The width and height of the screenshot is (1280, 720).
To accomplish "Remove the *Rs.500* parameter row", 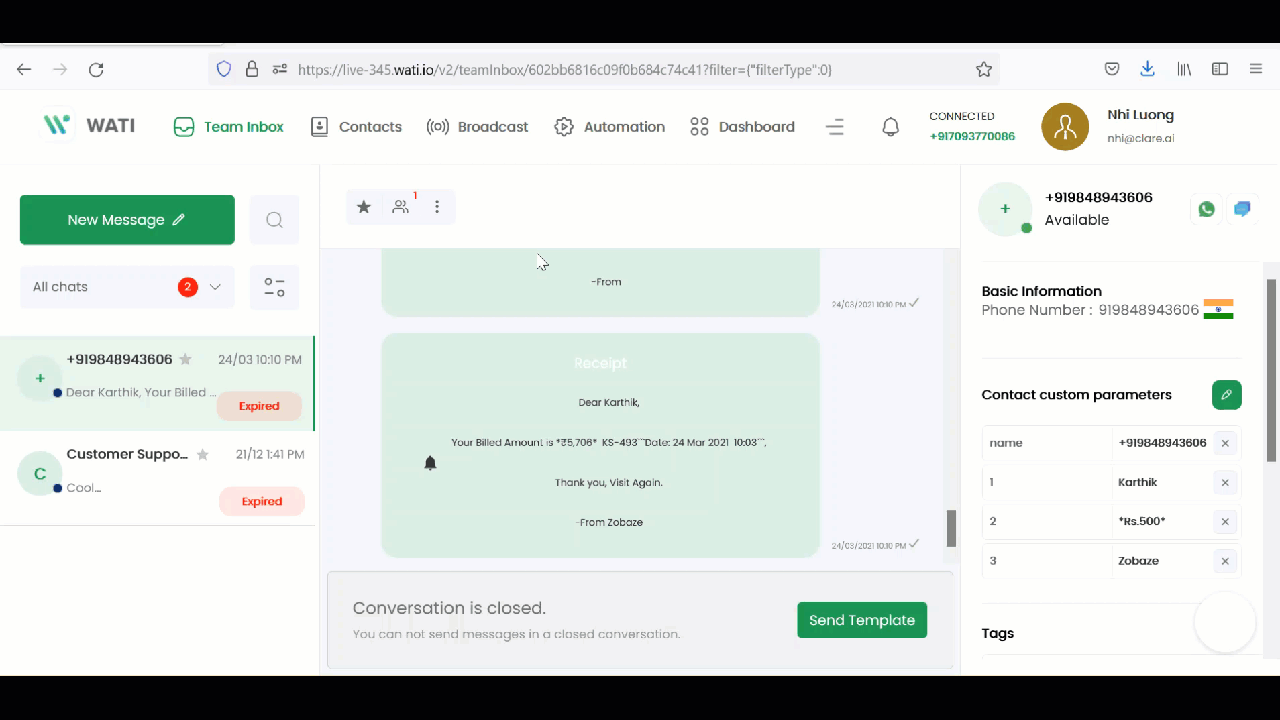I will [x=1225, y=522].
